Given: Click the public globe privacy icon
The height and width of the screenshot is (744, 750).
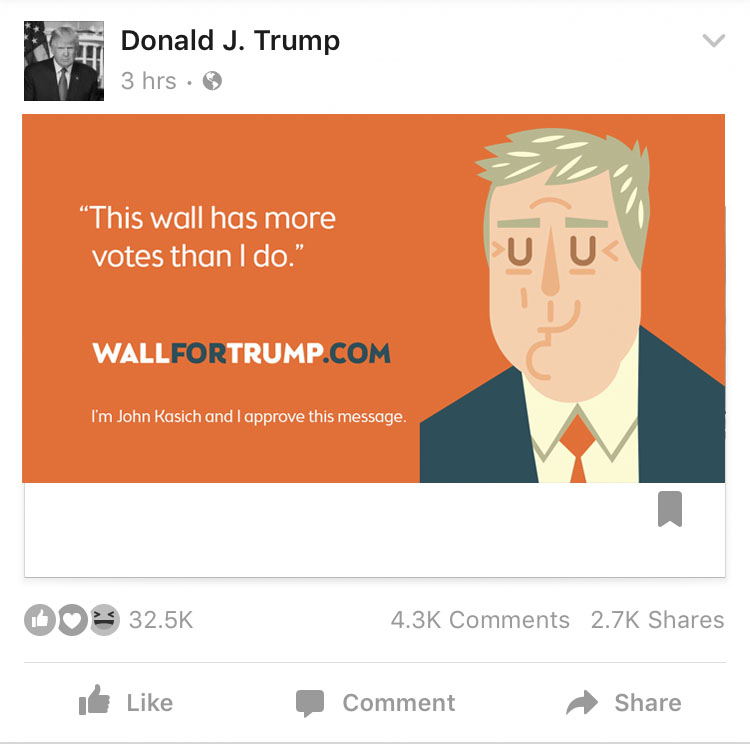Looking at the screenshot, I should (x=212, y=80).
